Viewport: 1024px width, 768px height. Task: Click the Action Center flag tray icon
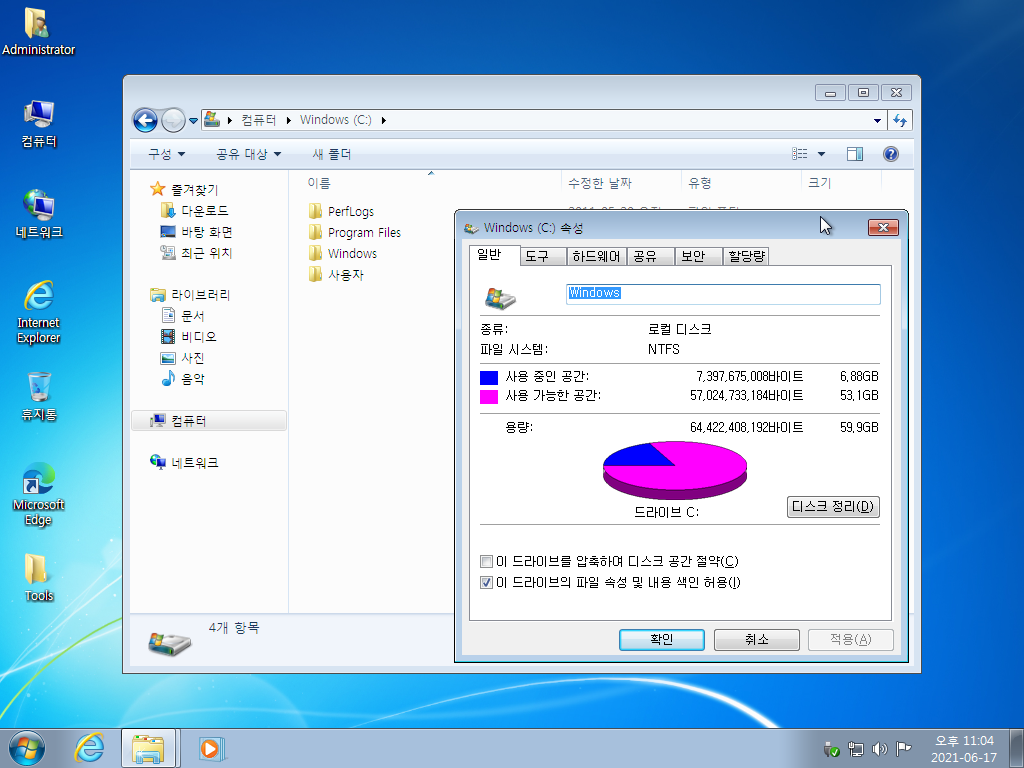click(903, 749)
